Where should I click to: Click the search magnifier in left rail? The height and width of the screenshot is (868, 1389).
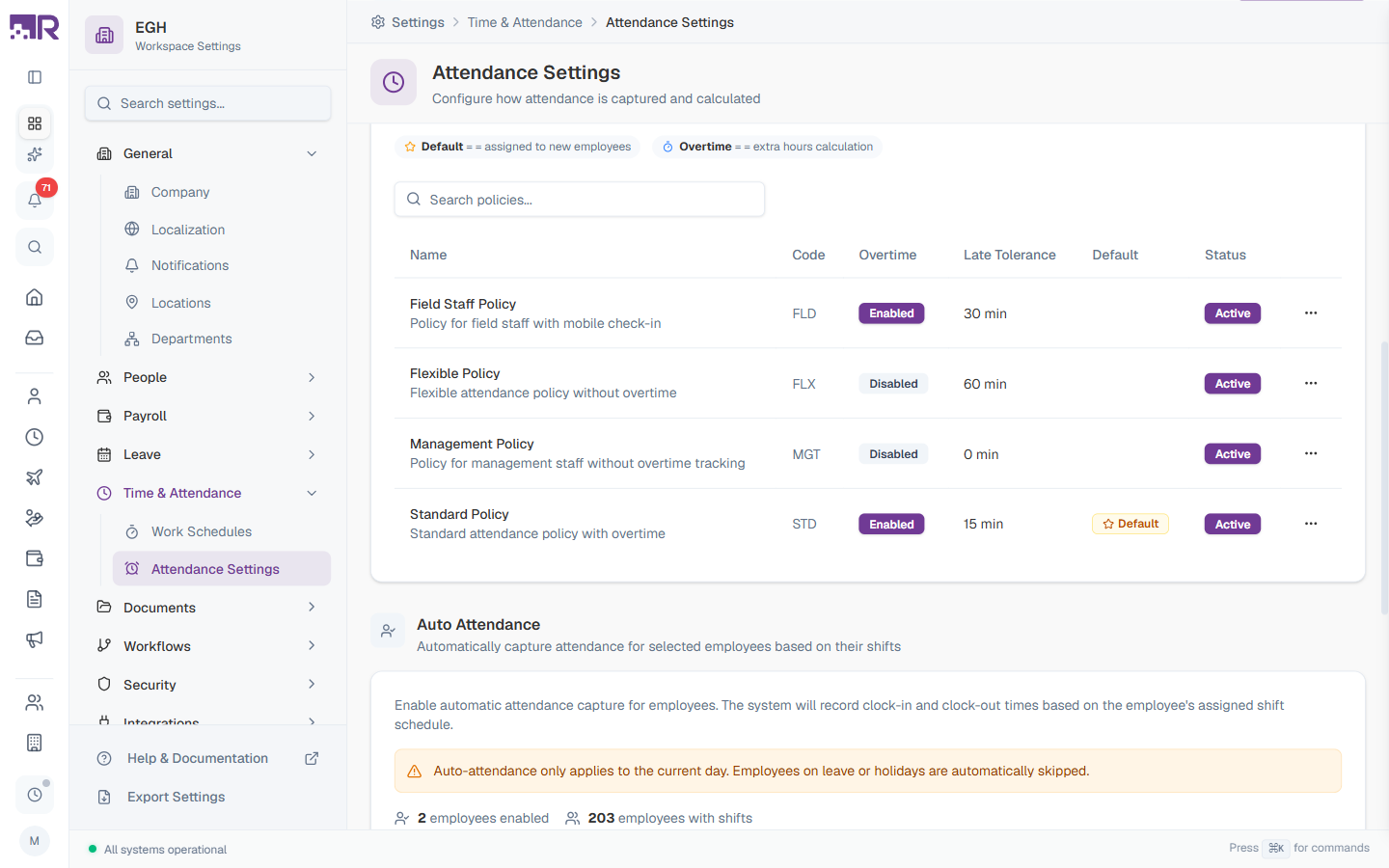pos(35,247)
